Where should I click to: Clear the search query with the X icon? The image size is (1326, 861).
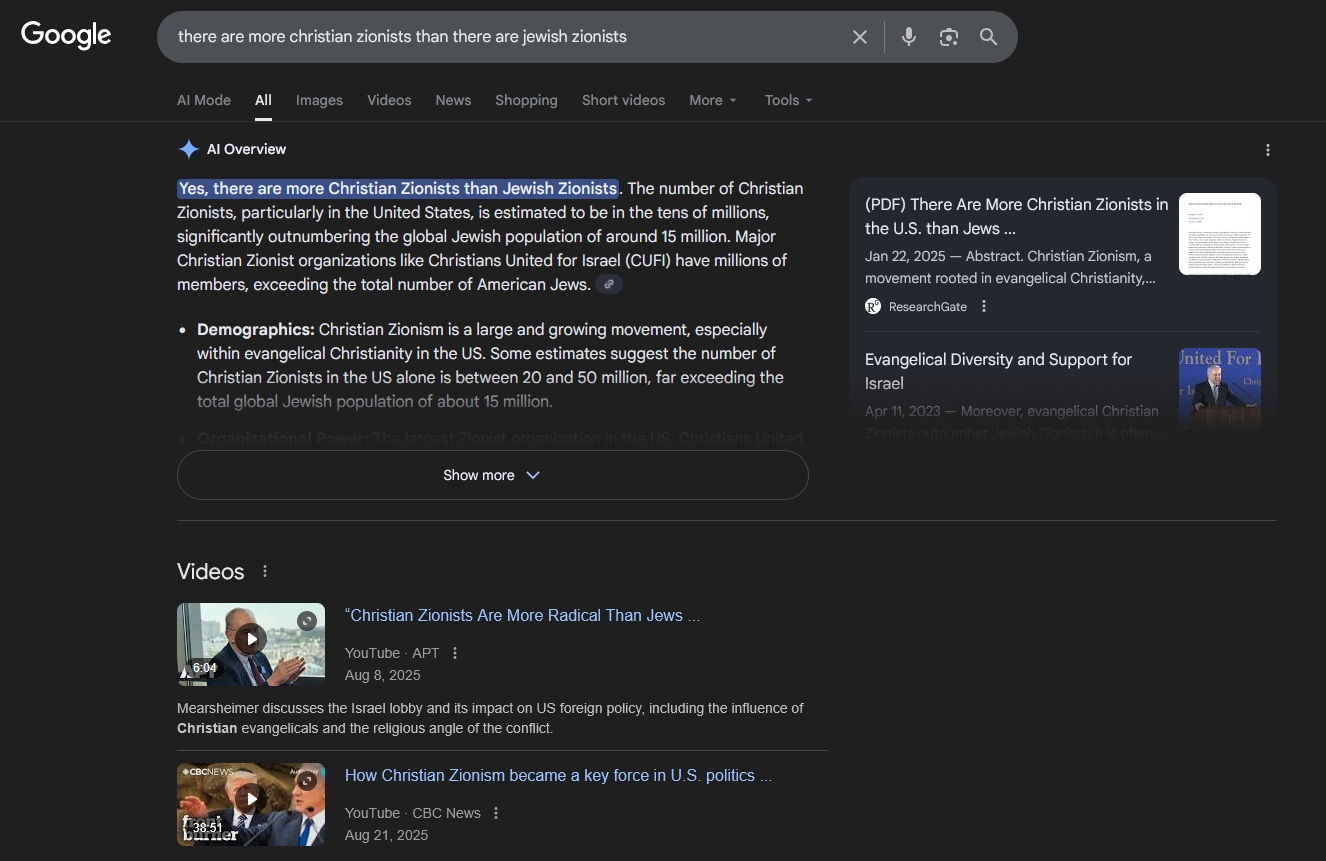[860, 37]
